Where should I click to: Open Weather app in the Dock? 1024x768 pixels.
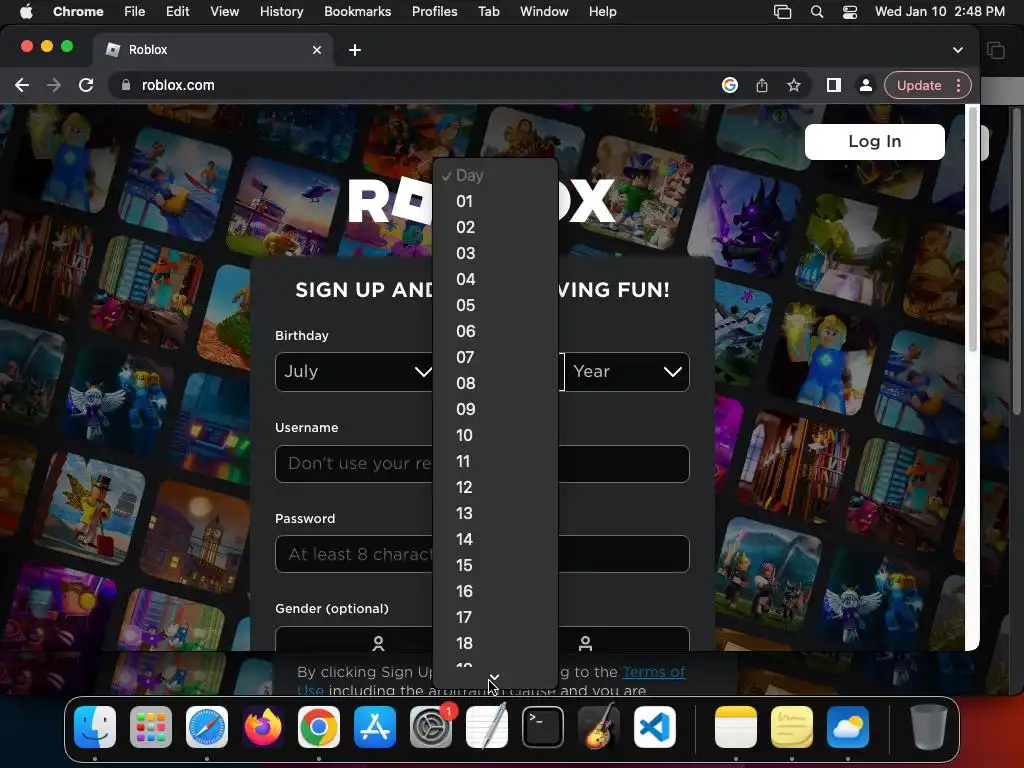click(848, 727)
